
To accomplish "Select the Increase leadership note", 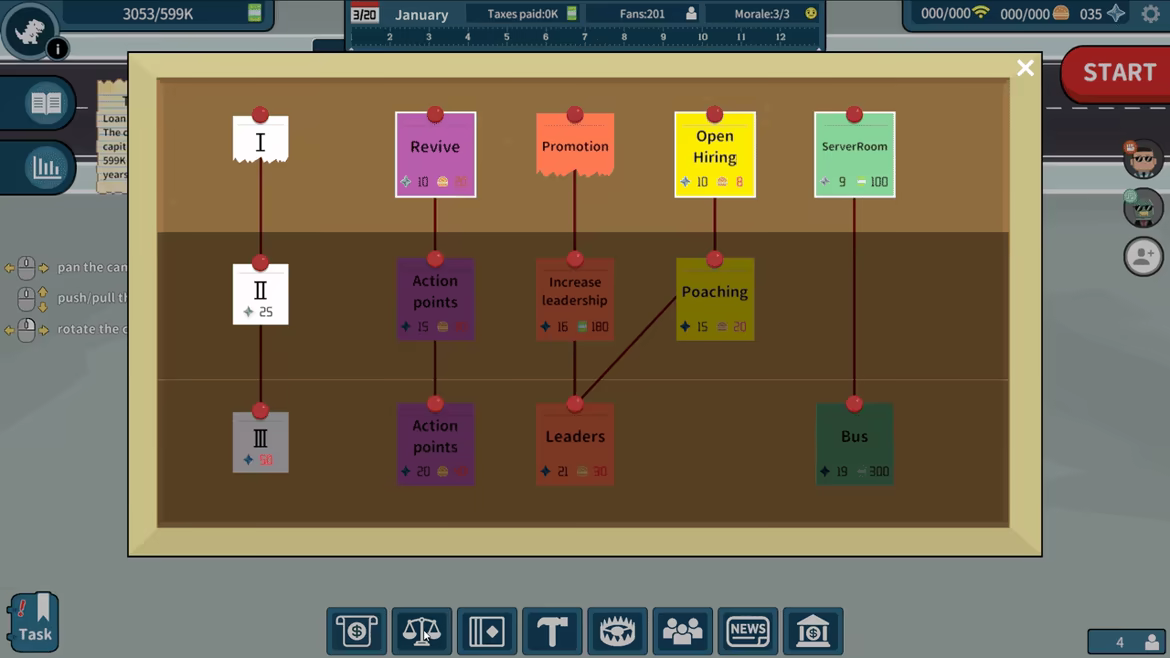I will (575, 299).
